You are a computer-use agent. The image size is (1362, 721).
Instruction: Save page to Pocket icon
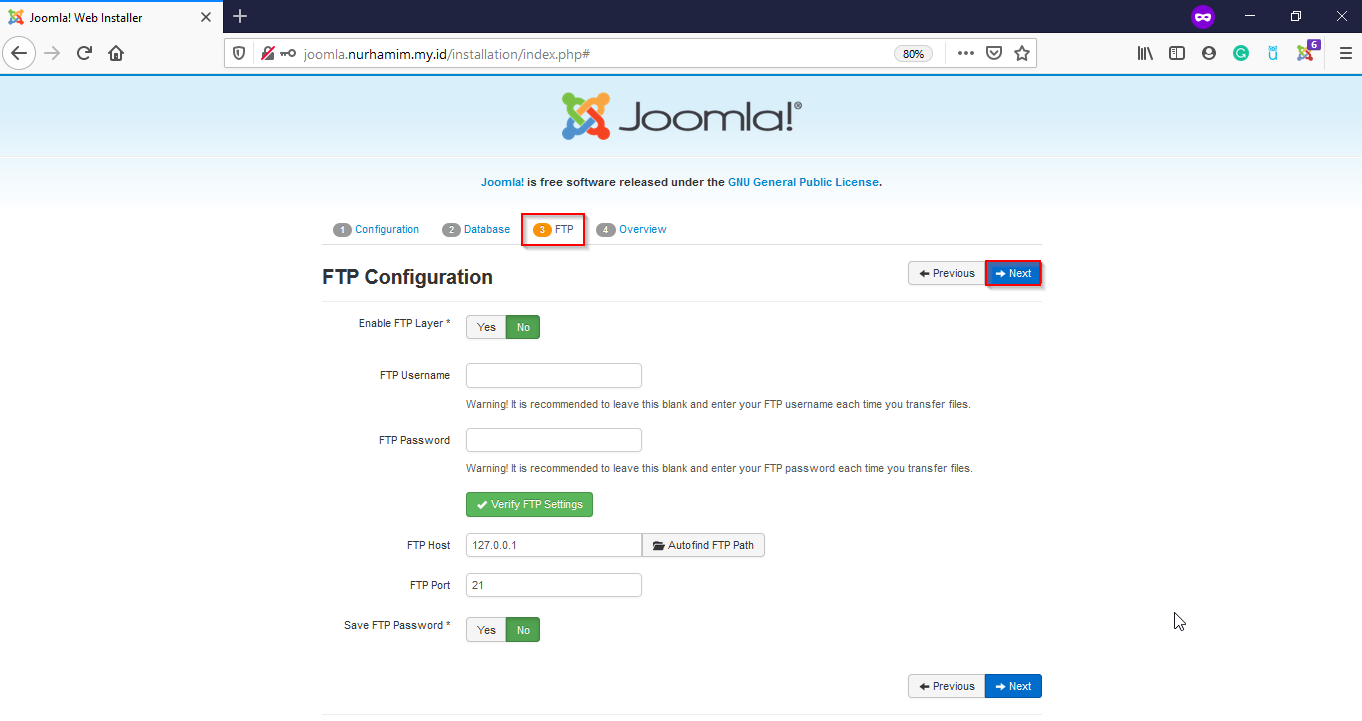[994, 53]
